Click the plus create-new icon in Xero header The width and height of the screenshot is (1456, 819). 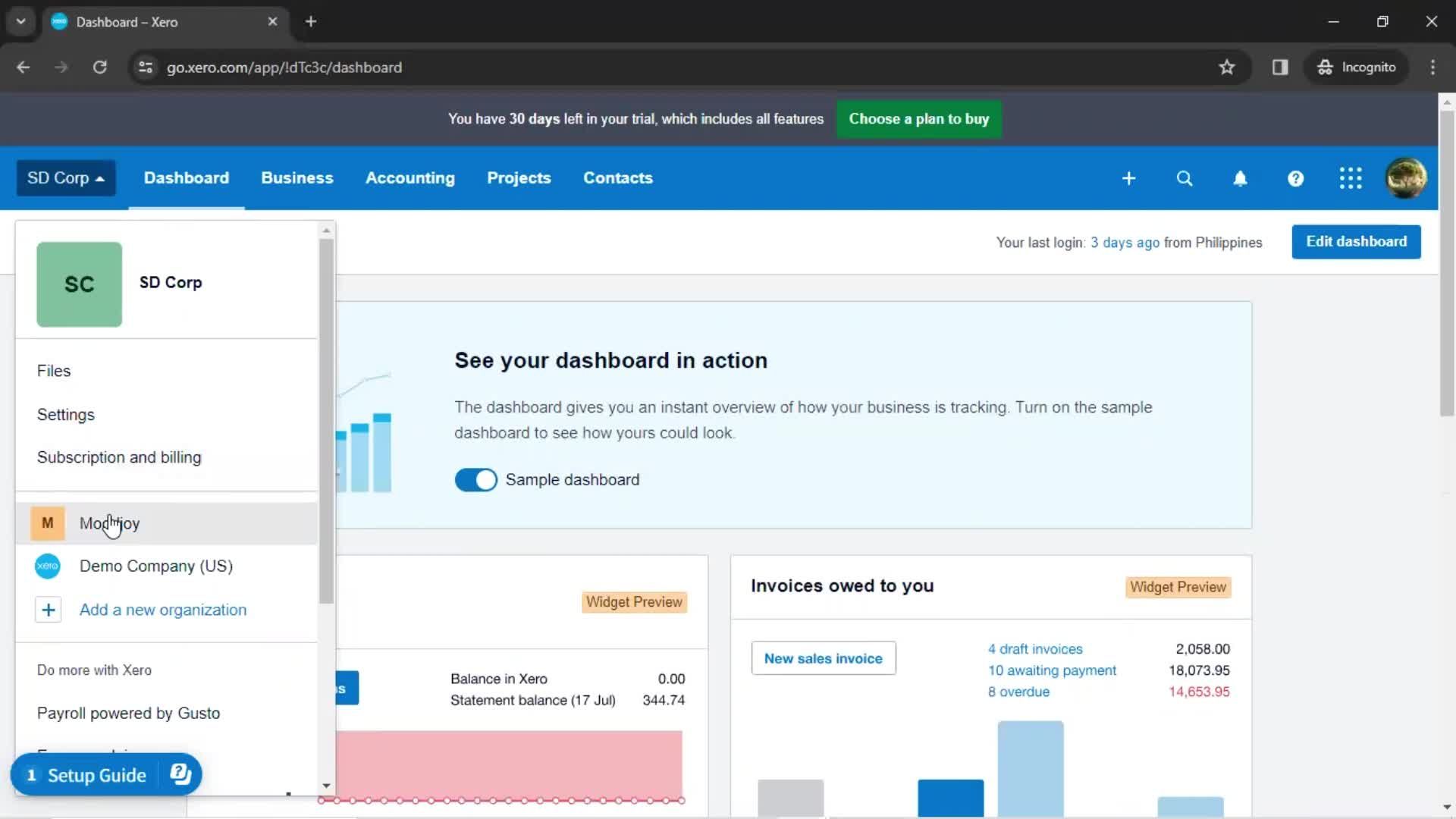click(1128, 178)
